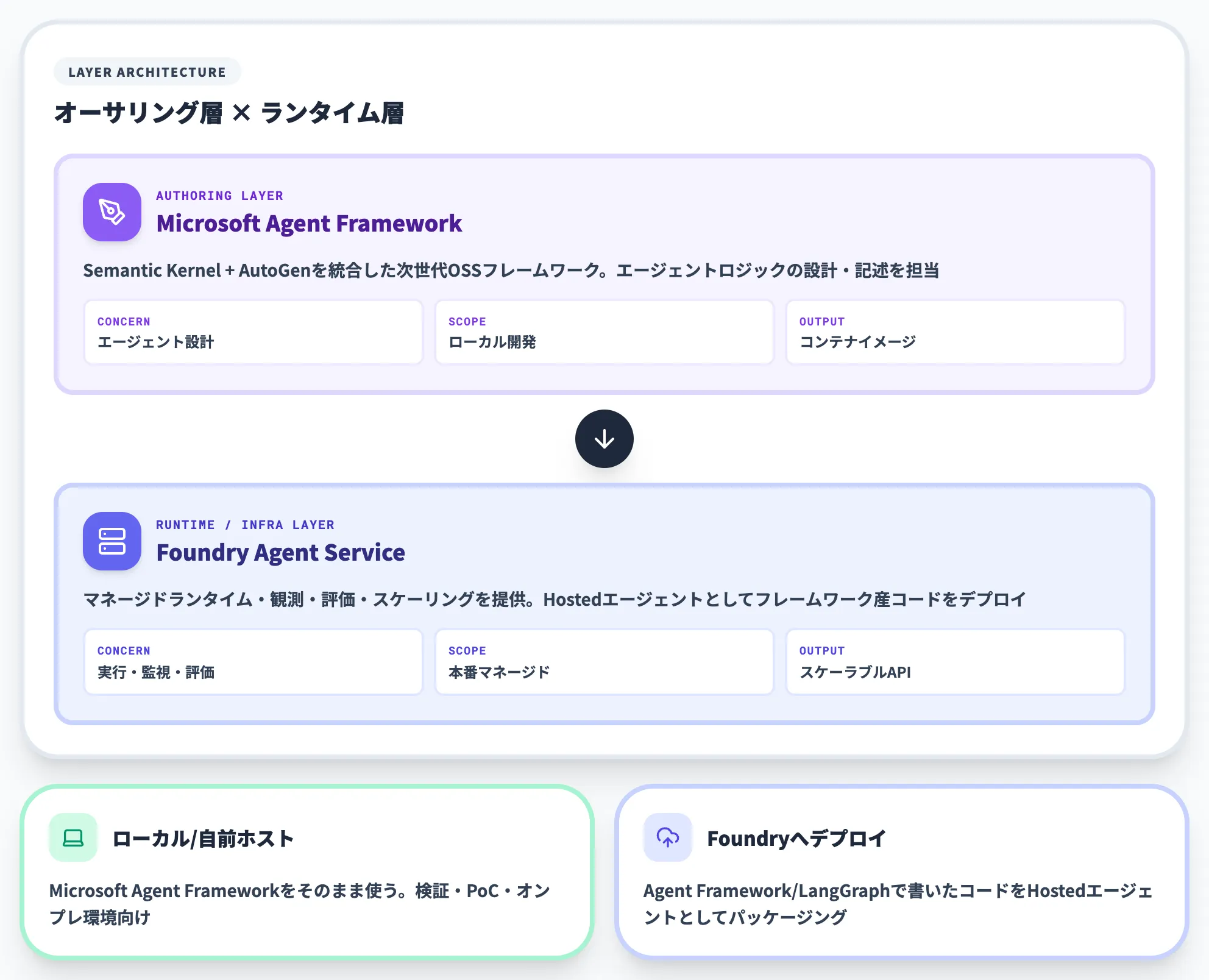Click the Microsoft Agent Frameworkをそのまま使う description
1209x980 pixels.
click(x=300, y=904)
